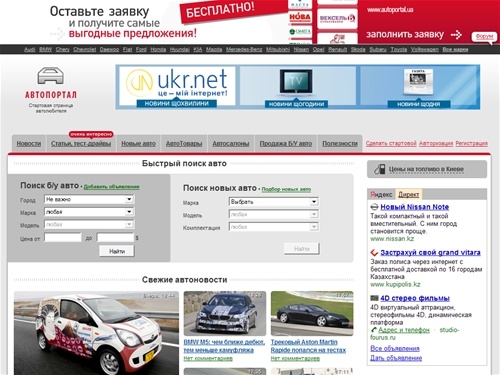Image resolution: width=500 pixels, height=375 pixels.
Task: Click the Volkswagen brand link
Action: click(x=424, y=49)
